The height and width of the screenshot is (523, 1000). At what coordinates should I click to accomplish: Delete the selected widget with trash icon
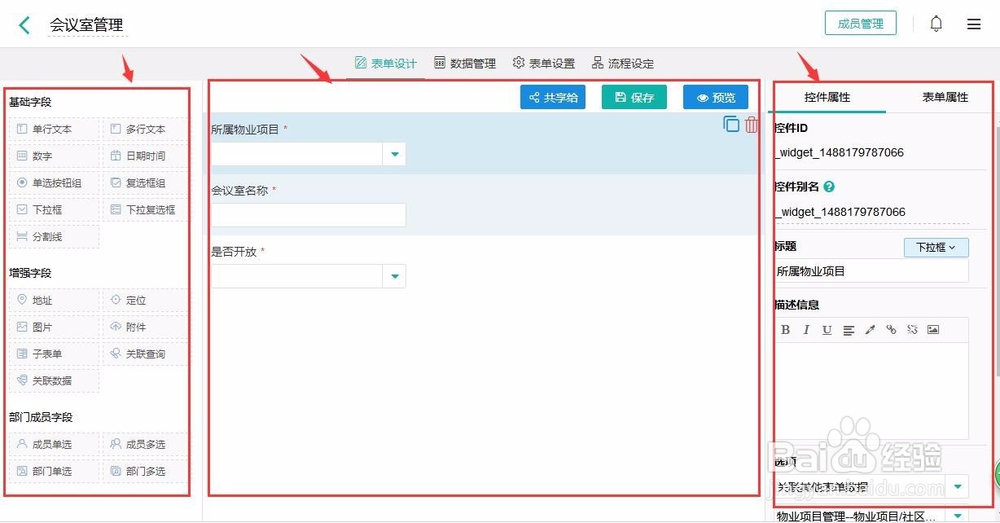tap(751, 124)
